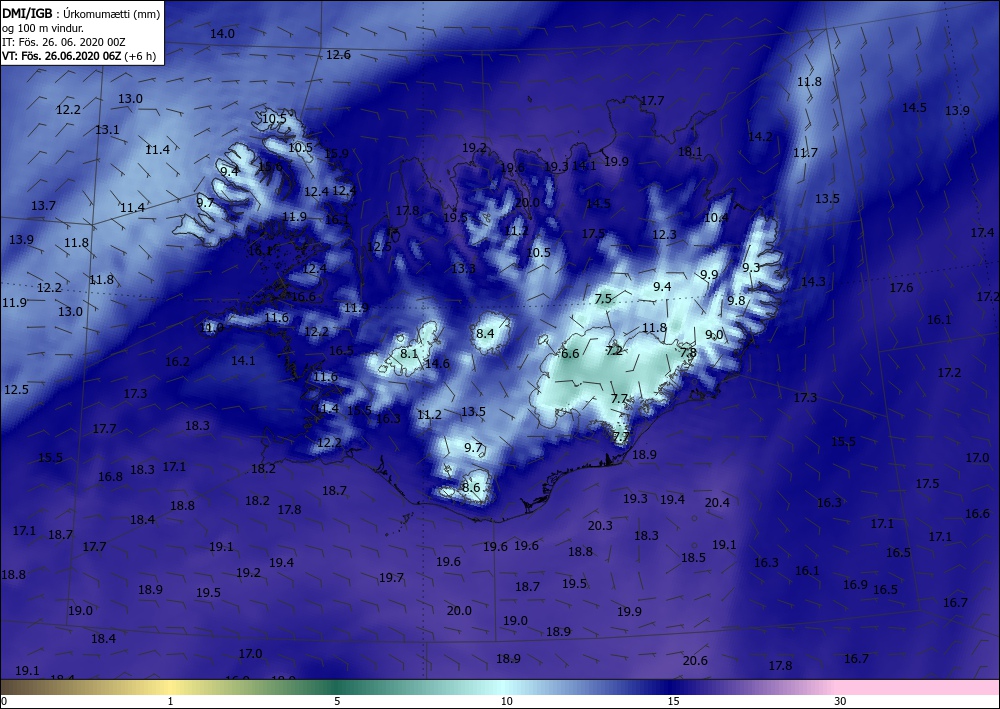Select the 15.6 value in the Westfjords
Image resolution: width=1000 pixels, height=709 pixels.
click(270, 166)
